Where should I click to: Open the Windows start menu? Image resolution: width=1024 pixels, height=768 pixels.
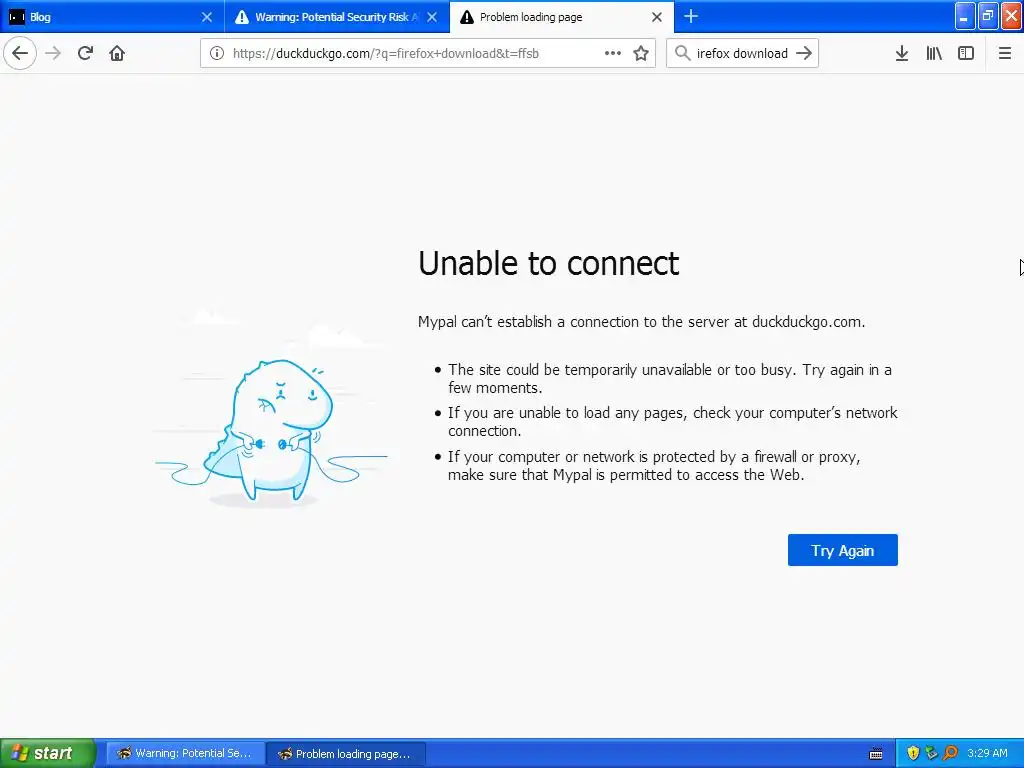pyautogui.click(x=48, y=753)
